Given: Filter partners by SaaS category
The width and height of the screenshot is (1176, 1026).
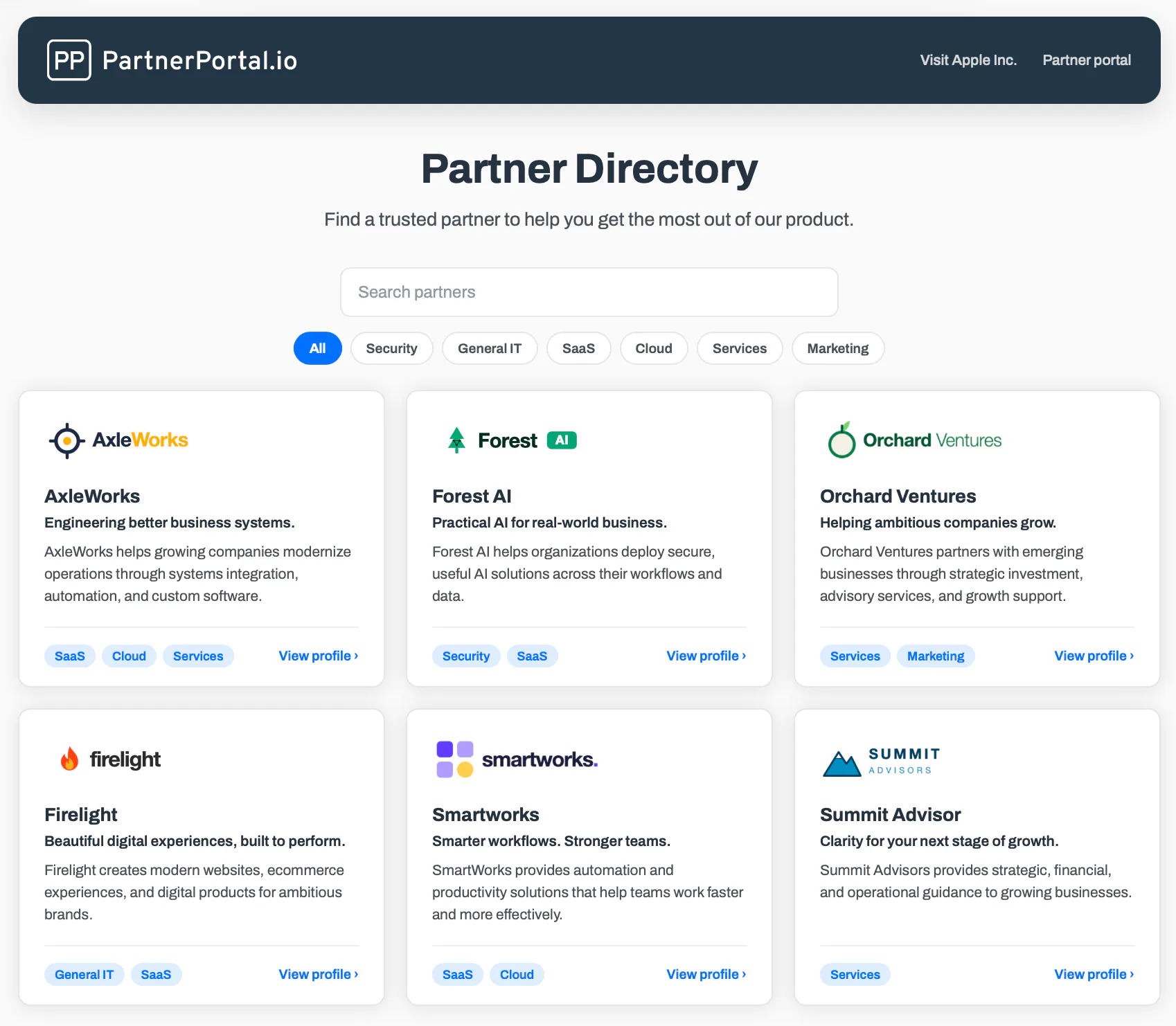Looking at the screenshot, I should click(x=579, y=348).
